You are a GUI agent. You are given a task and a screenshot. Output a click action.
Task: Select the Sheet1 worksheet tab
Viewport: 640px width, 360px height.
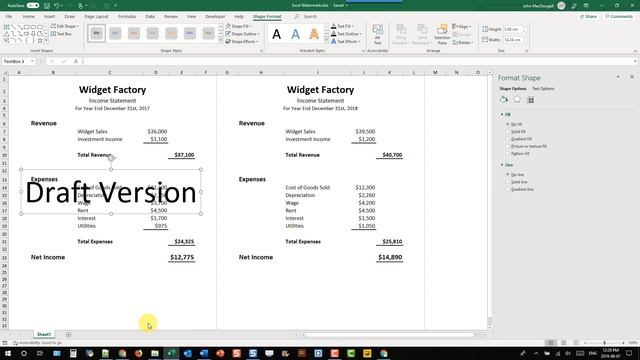point(44,334)
